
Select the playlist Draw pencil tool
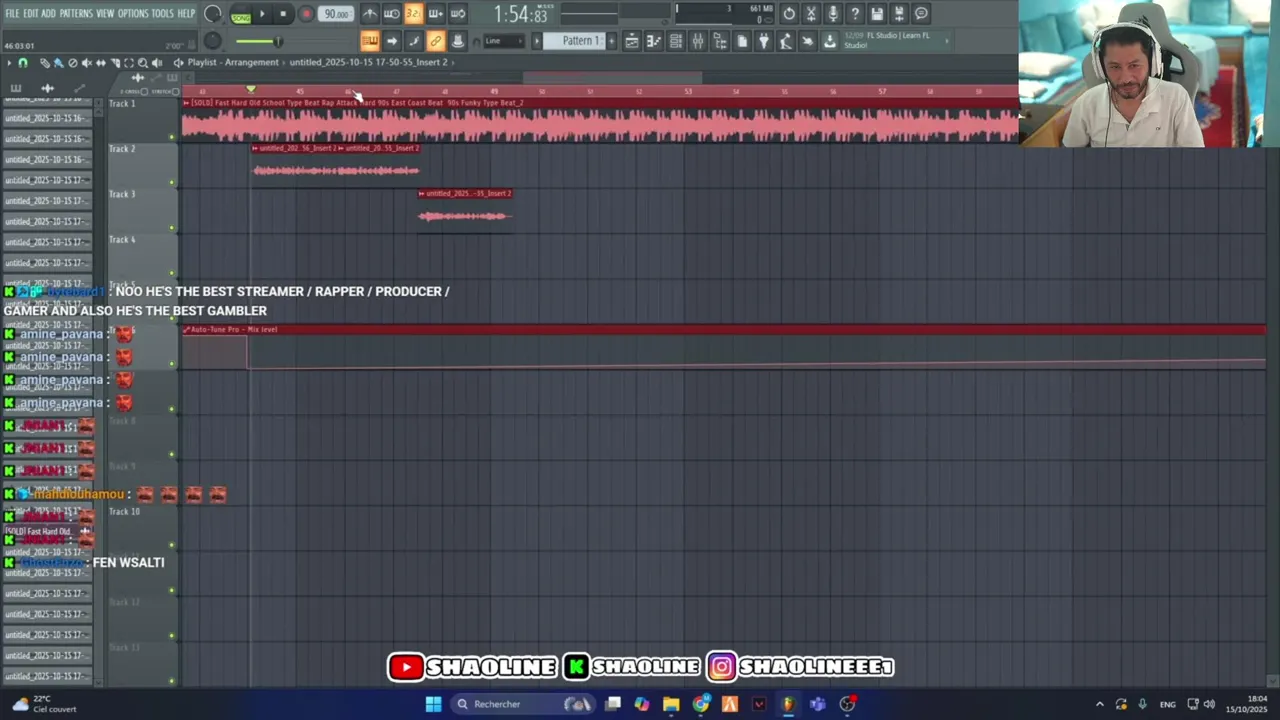tap(44, 63)
